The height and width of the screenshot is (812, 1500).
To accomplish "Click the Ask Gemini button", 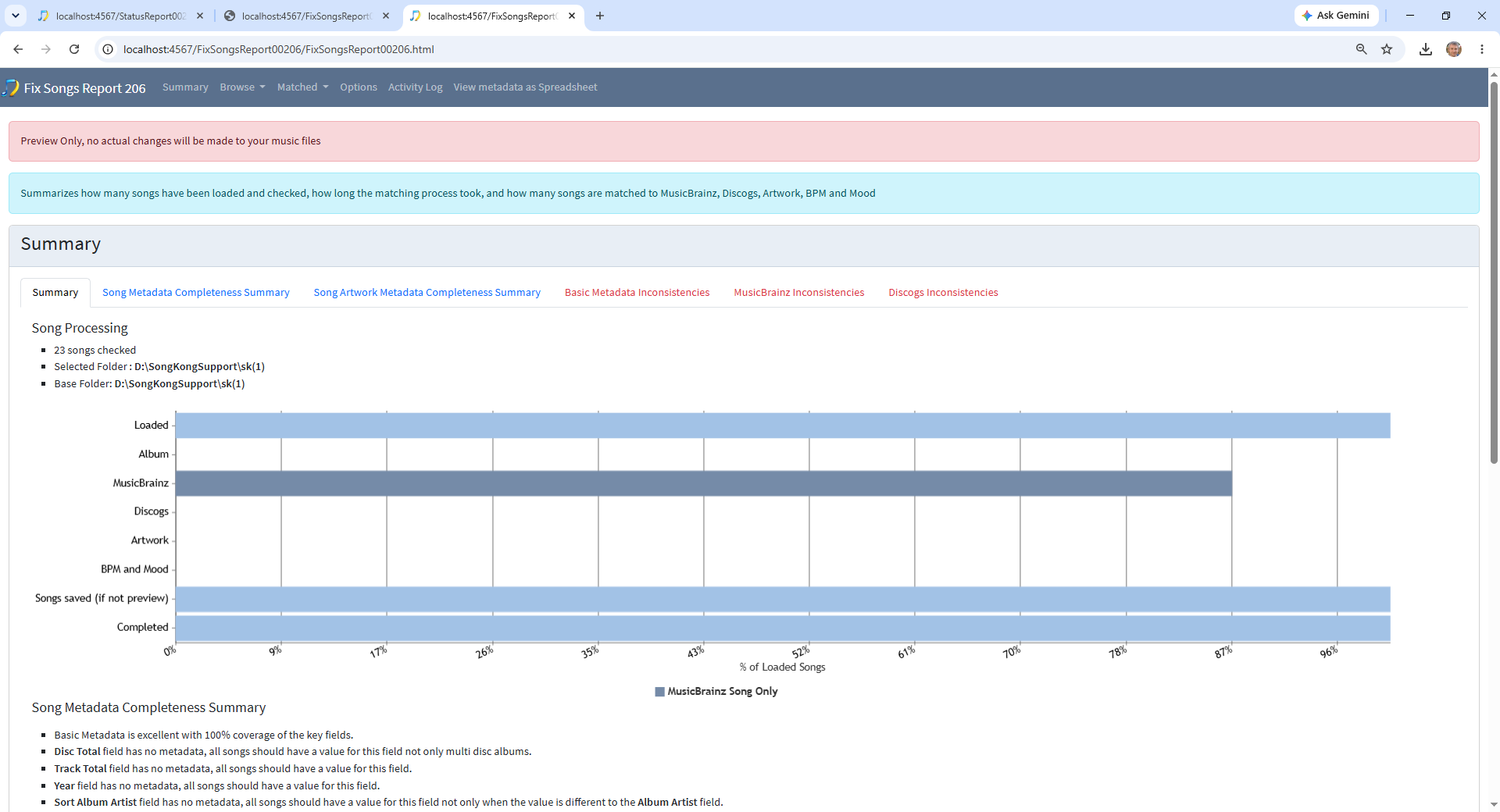I will (x=1337, y=16).
